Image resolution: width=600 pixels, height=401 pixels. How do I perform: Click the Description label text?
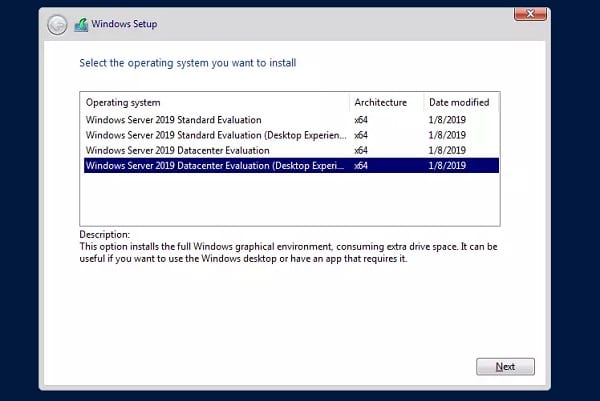coord(105,235)
